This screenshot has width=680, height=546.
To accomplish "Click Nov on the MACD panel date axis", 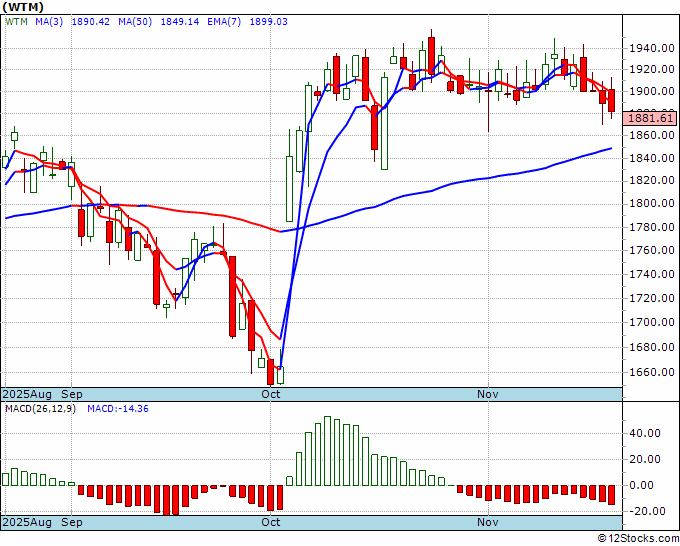I will coord(487,522).
